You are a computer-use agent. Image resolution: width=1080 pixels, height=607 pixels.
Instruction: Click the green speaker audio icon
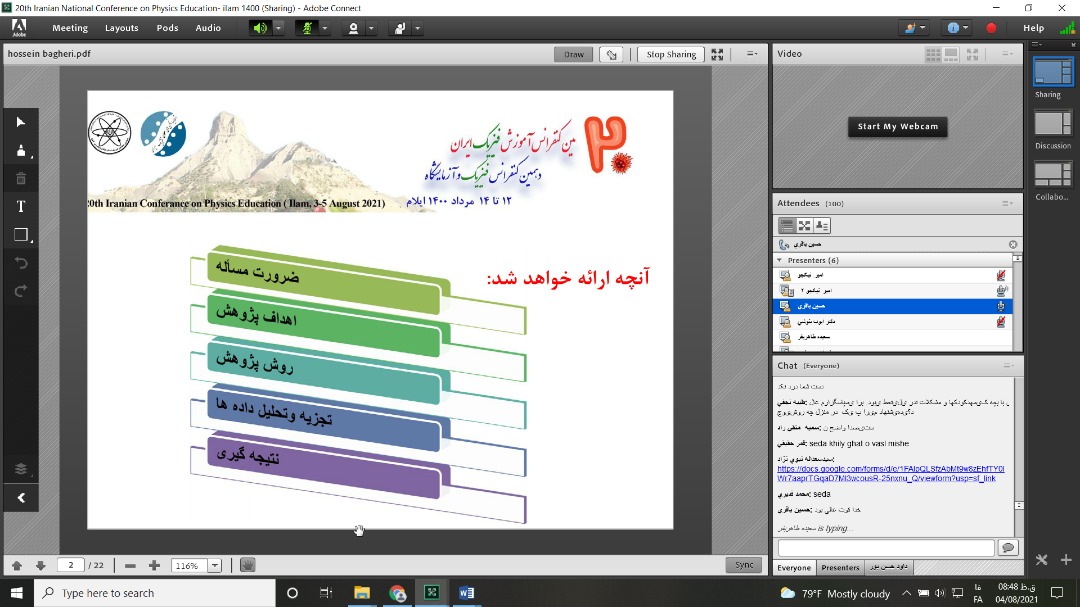[260, 28]
